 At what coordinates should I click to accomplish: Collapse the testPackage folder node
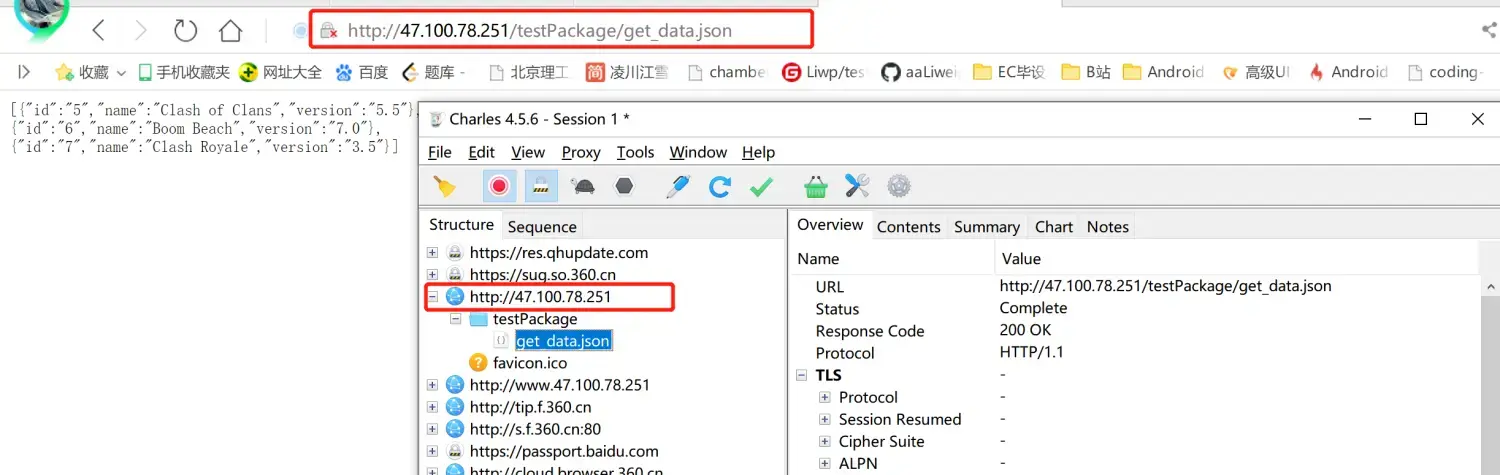tap(456, 319)
